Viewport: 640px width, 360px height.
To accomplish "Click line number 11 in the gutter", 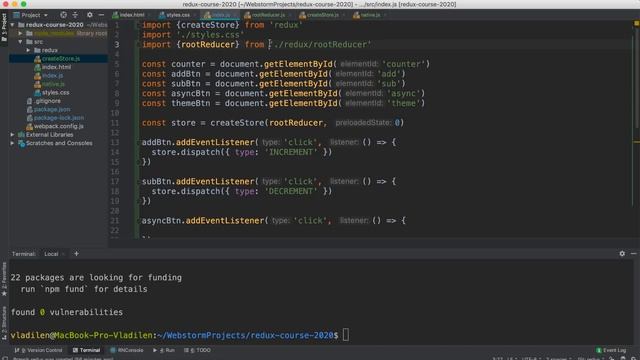I will click(115, 123).
